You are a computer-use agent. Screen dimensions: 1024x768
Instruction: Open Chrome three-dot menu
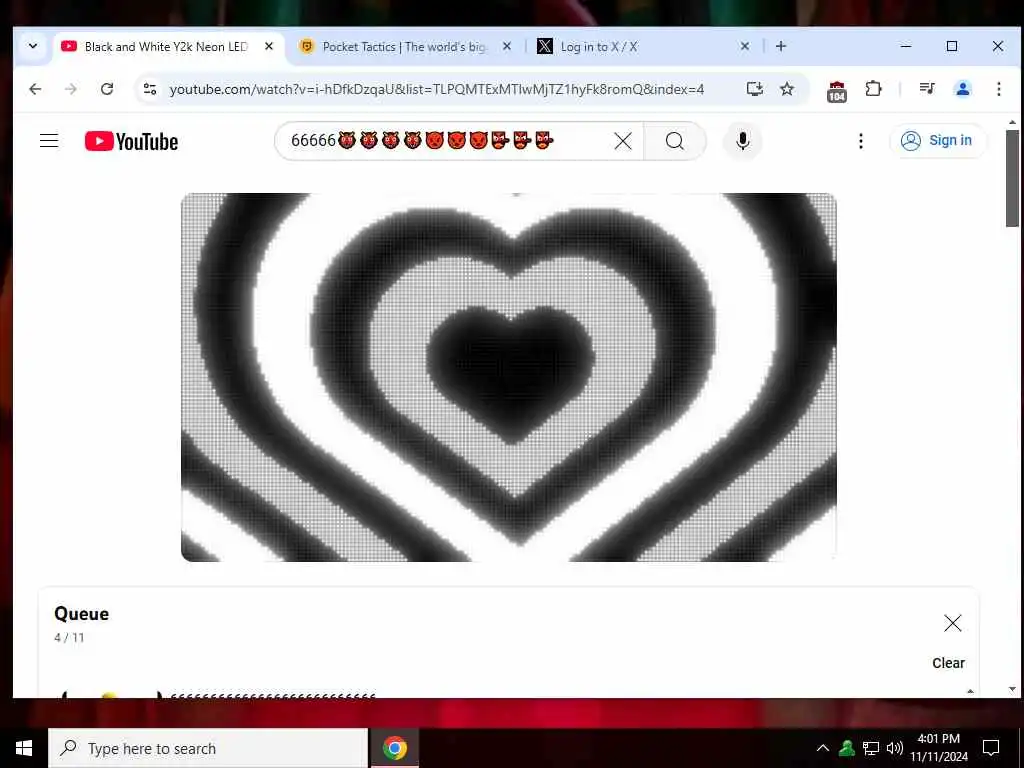999,89
